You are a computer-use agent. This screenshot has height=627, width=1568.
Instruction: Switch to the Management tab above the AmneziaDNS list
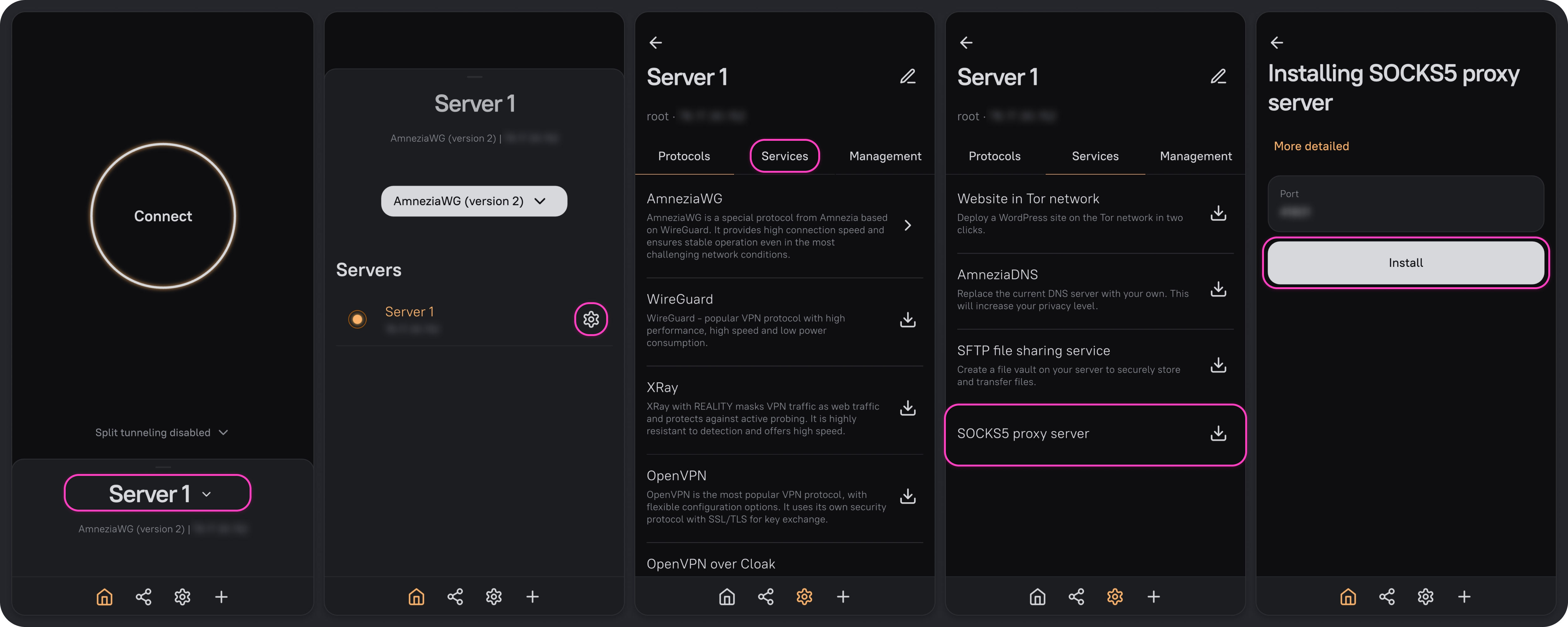(x=1195, y=156)
